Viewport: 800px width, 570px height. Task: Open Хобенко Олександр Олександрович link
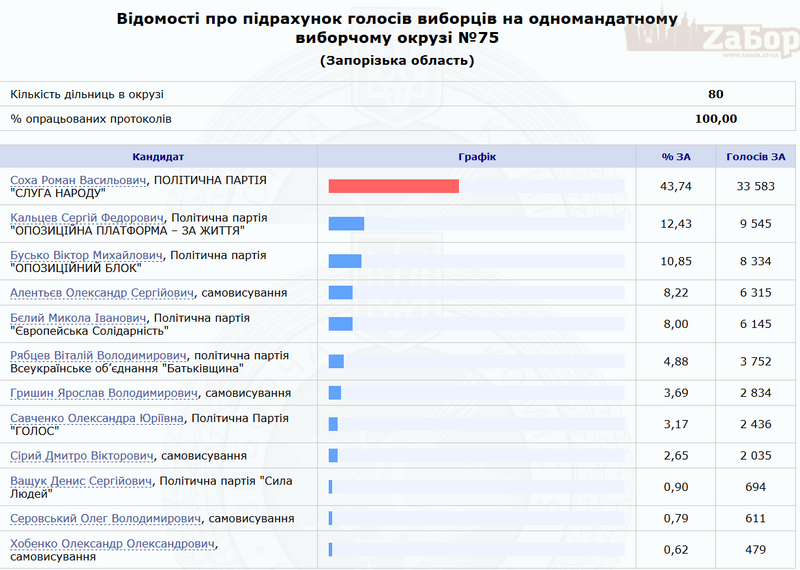[x=112, y=544]
